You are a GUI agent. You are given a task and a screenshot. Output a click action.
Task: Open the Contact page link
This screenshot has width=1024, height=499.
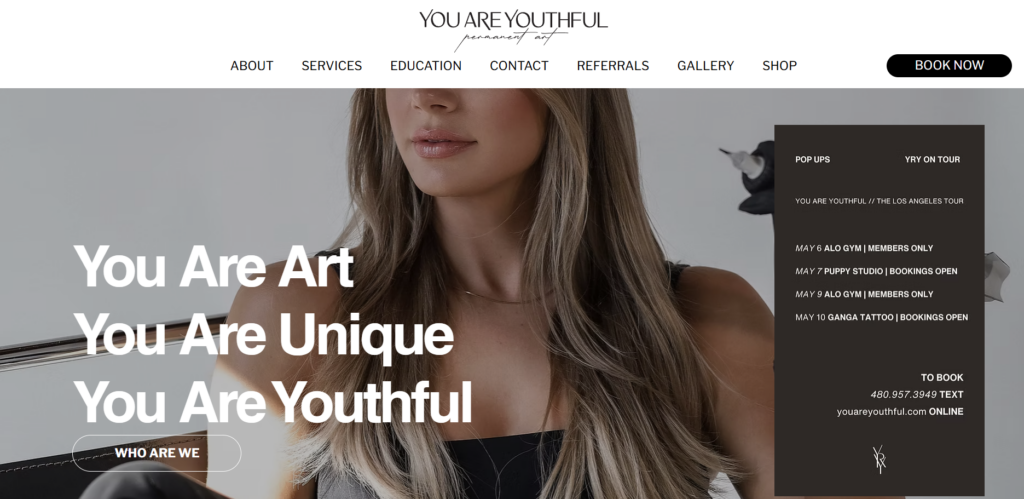[x=519, y=66]
